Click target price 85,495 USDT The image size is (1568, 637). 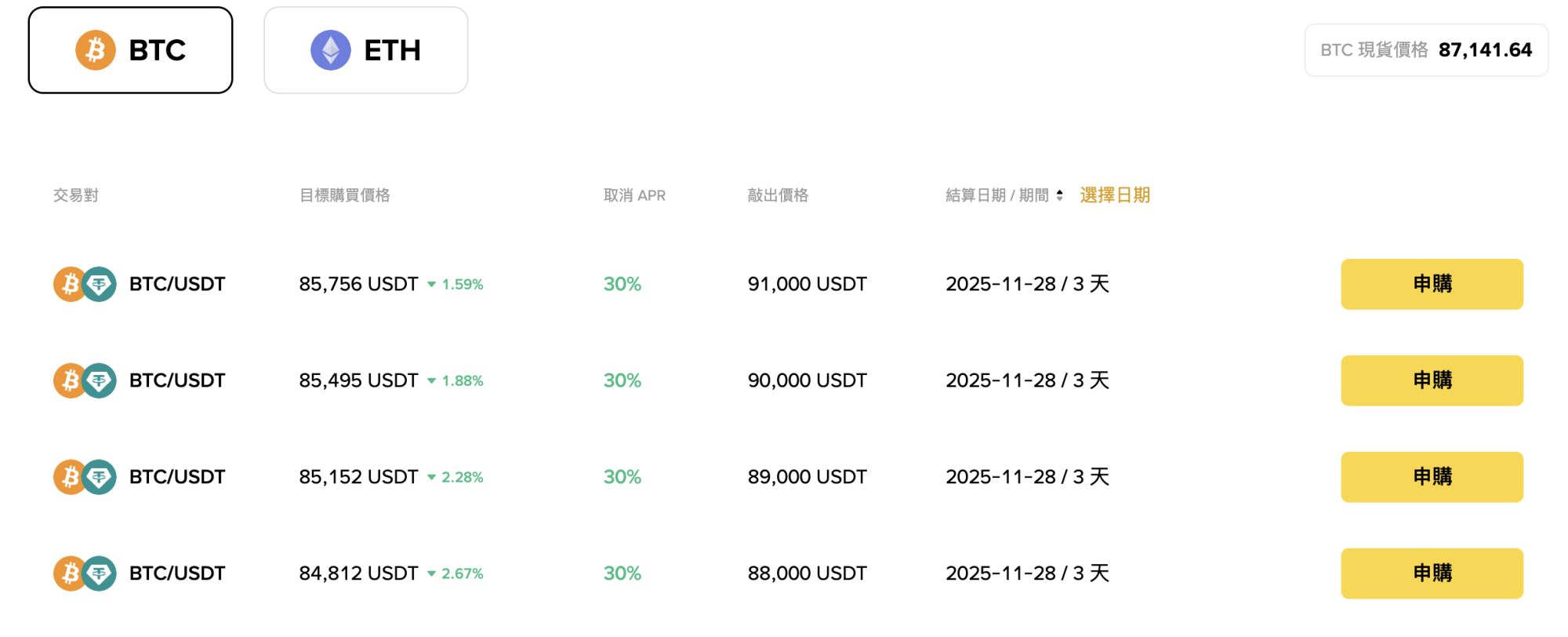[x=358, y=380]
